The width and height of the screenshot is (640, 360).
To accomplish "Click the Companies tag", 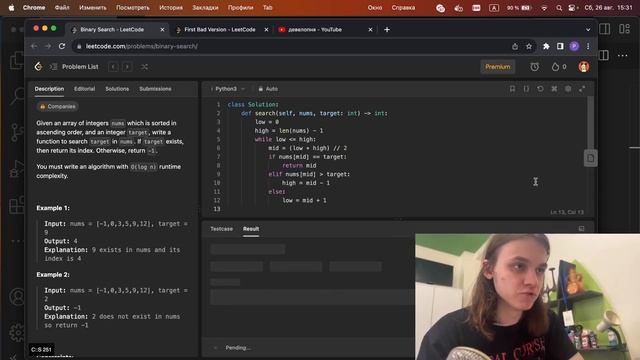I will click(58, 107).
